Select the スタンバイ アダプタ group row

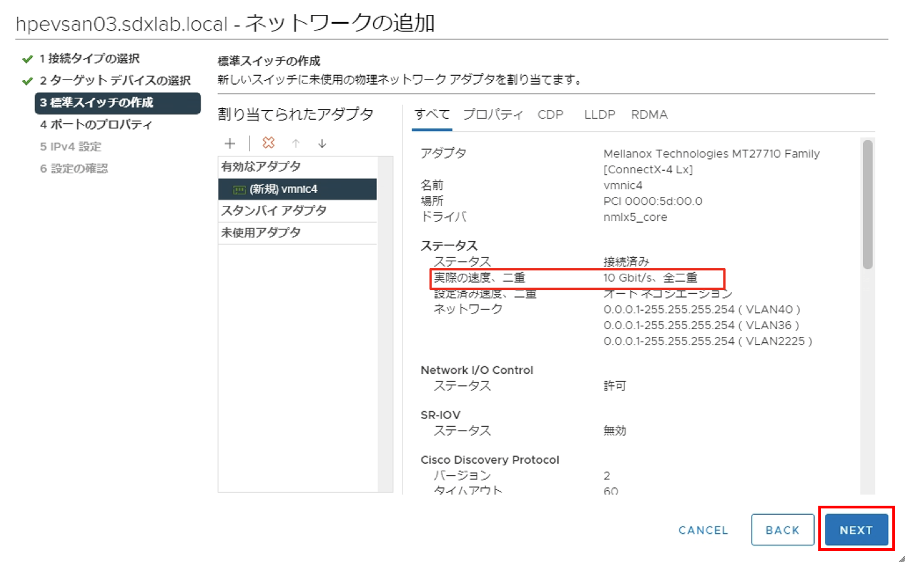coord(298,211)
